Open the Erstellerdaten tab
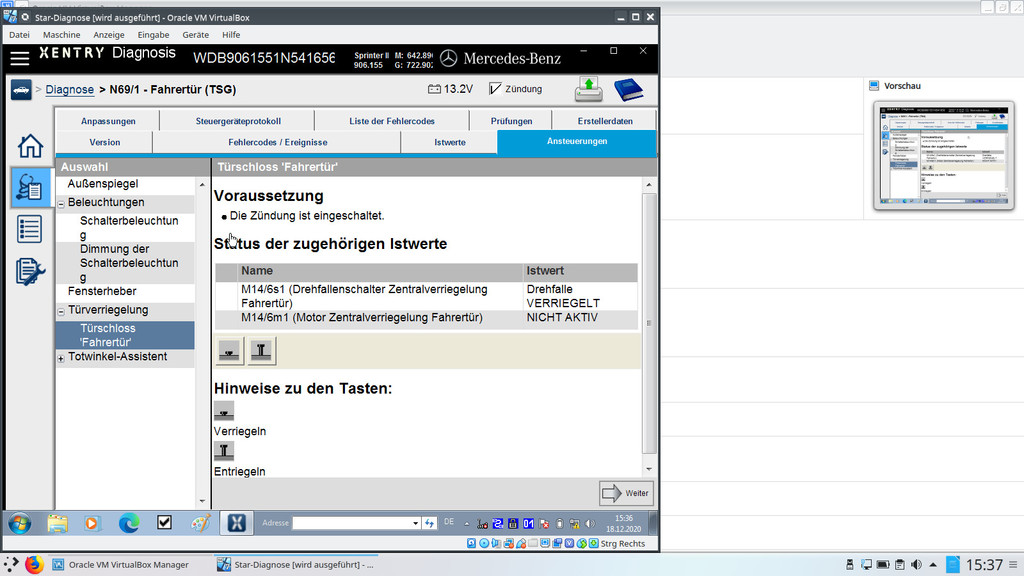 pos(605,121)
